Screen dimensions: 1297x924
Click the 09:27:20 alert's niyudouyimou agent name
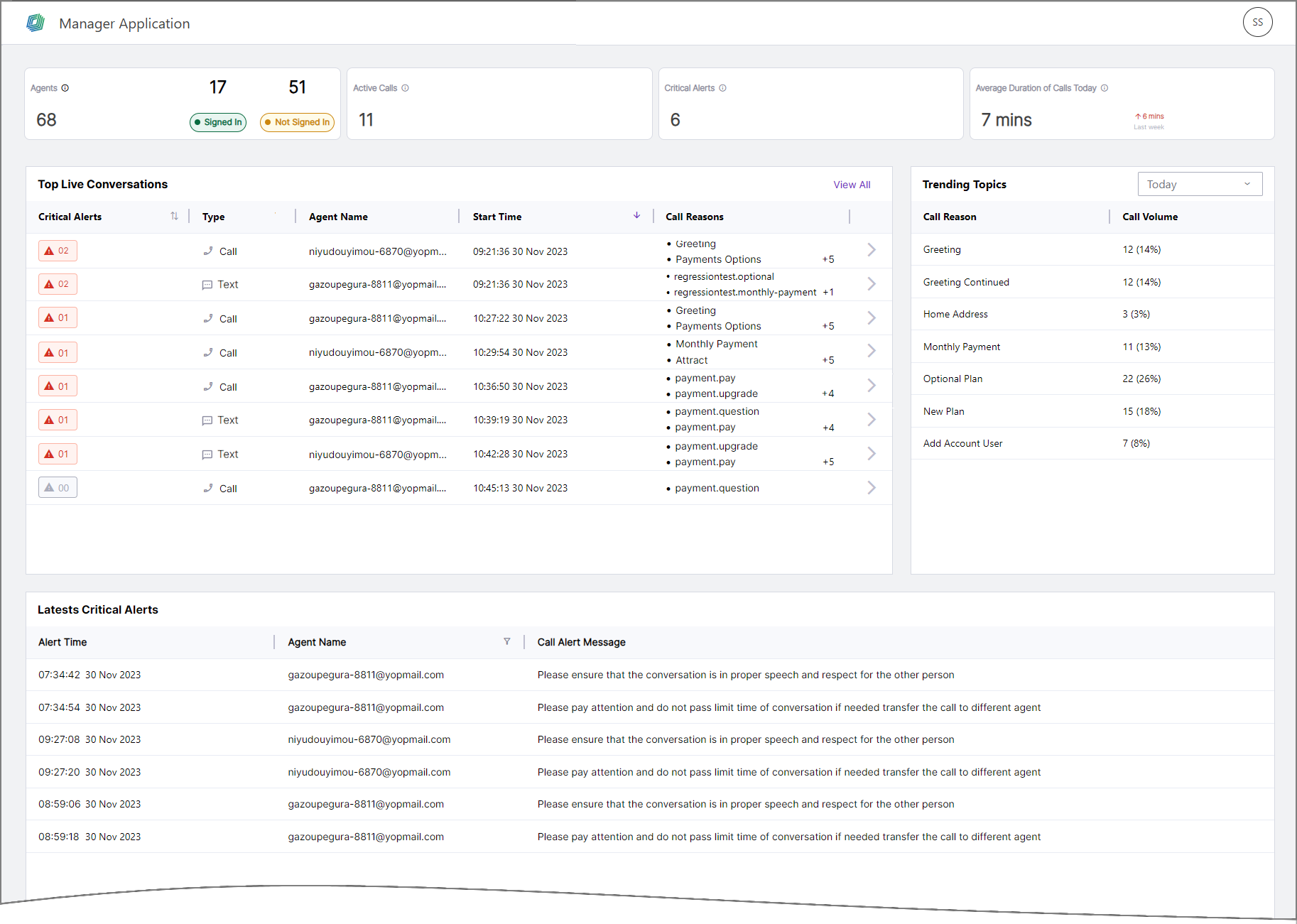coord(369,772)
